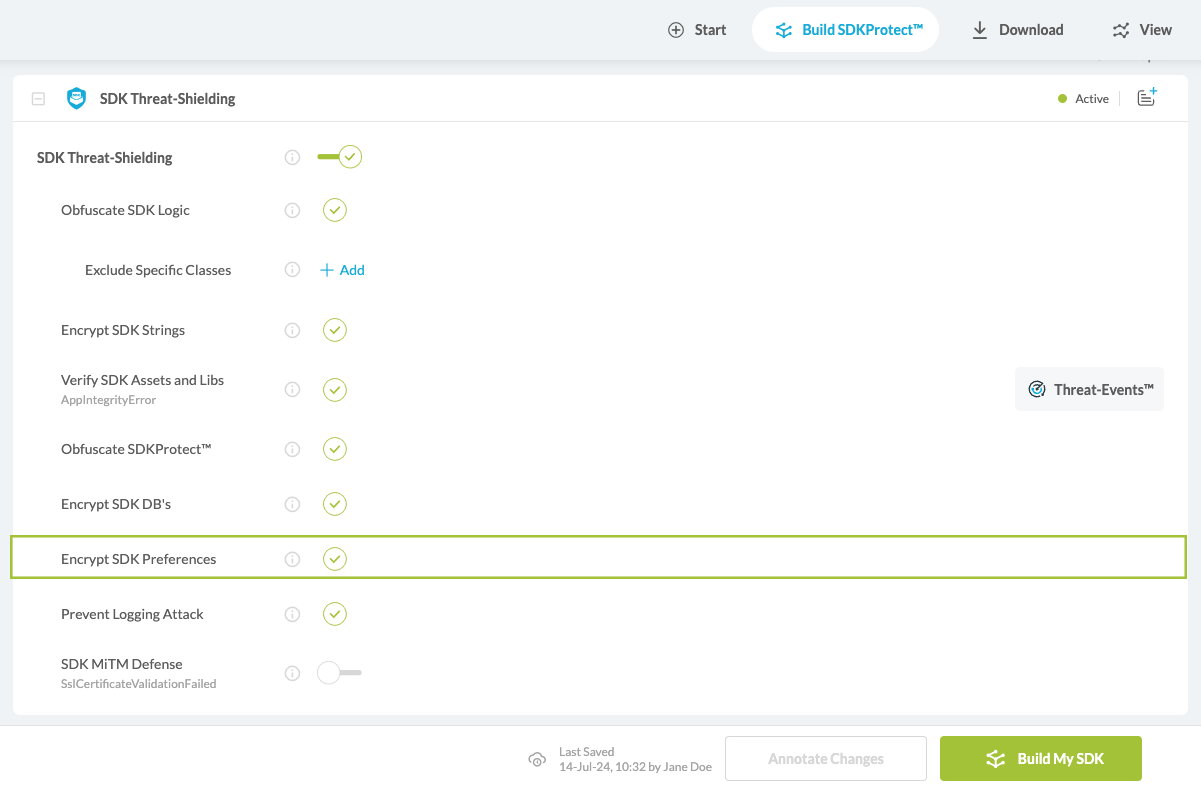Viewport: 1201px width, 788px height.
Task: Click the cloud sync icon near Last Saved
Action: [537, 760]
